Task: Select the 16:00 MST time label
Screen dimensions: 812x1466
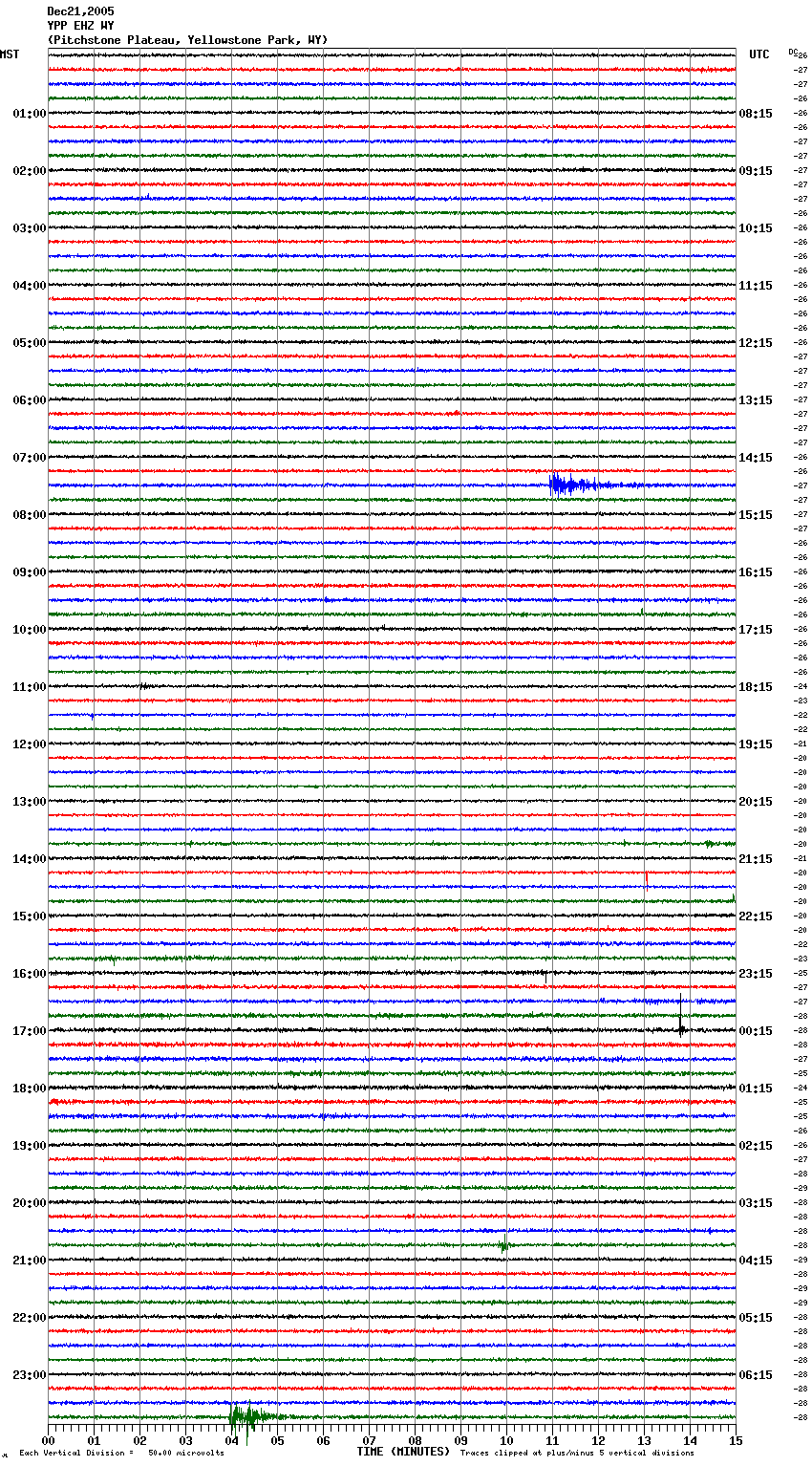Action: (29, 974)
